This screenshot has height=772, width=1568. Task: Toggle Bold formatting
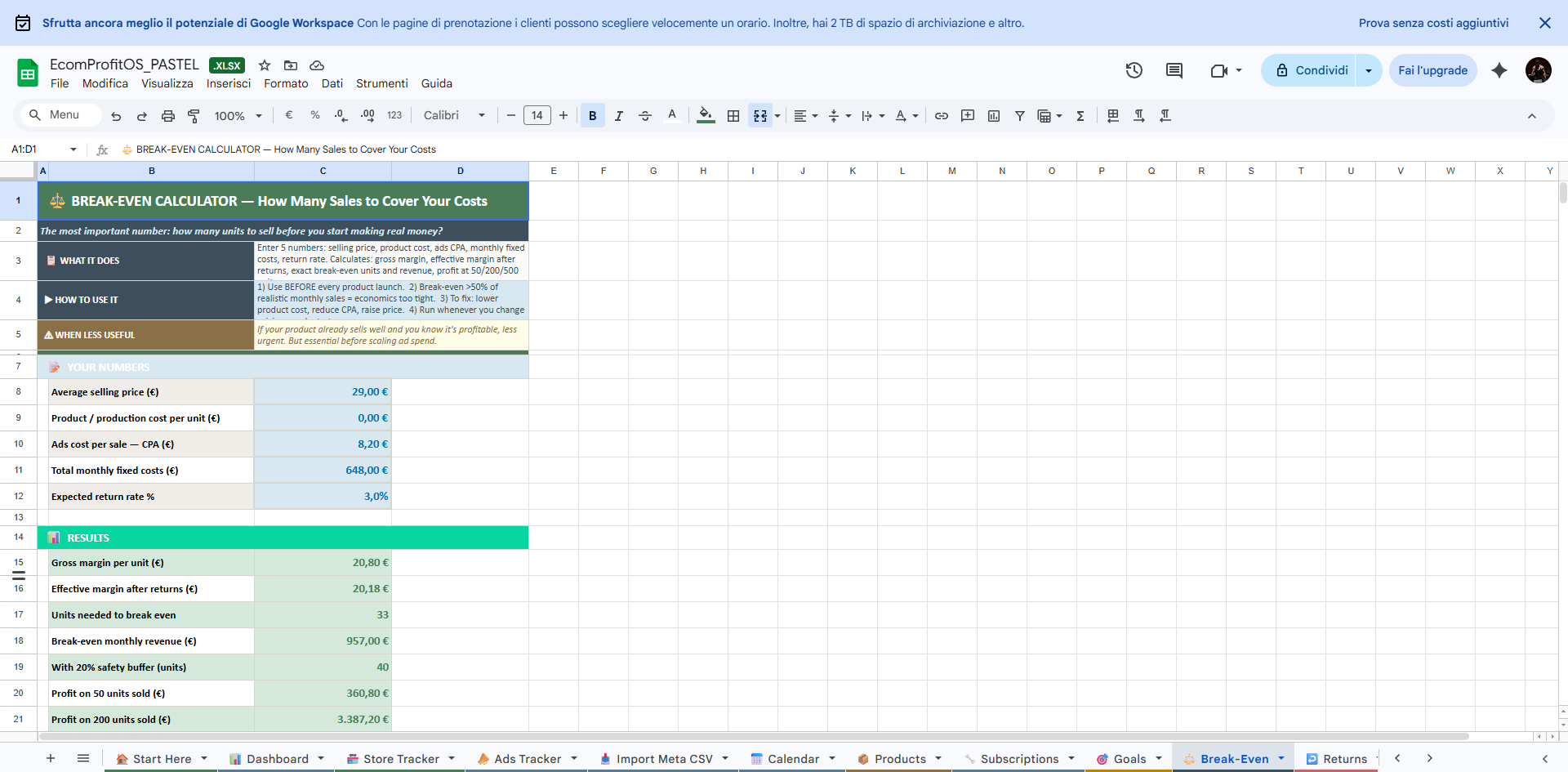(592, 116)
